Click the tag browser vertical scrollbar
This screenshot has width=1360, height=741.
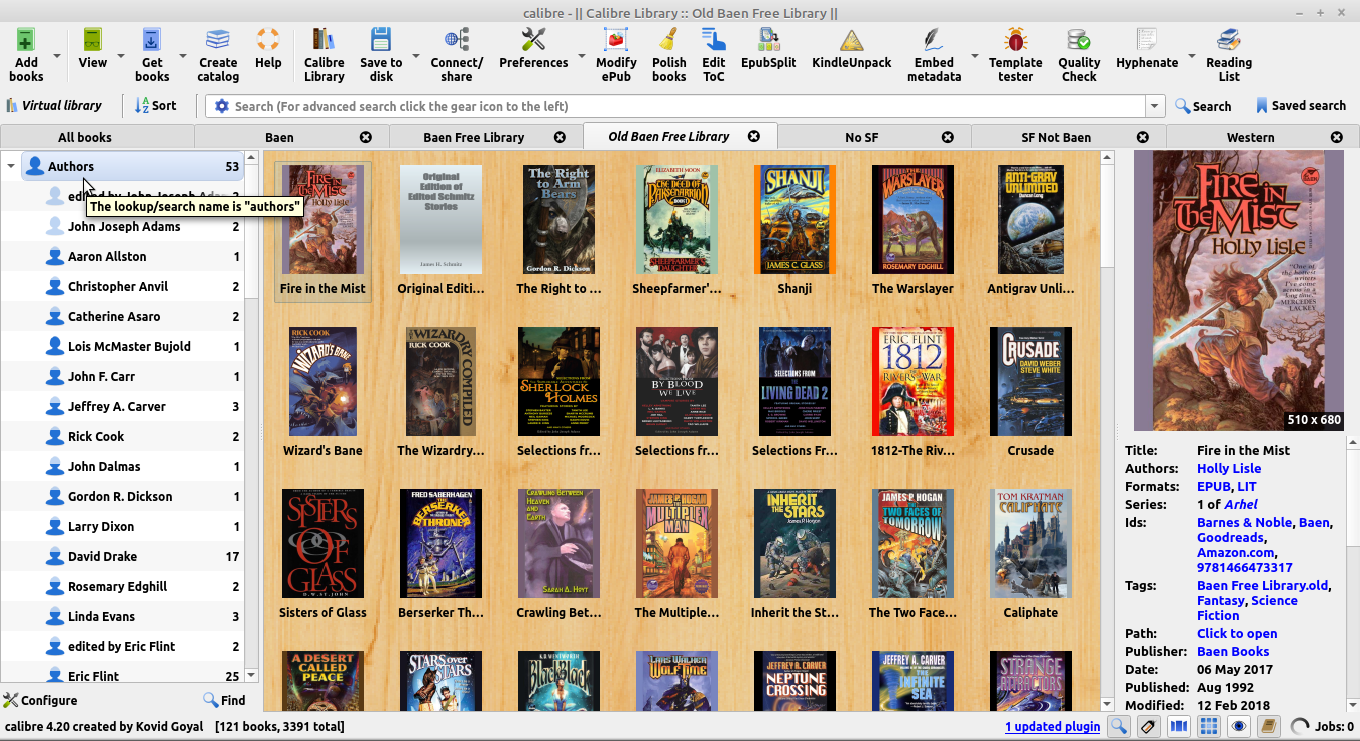tap(251, 417)
